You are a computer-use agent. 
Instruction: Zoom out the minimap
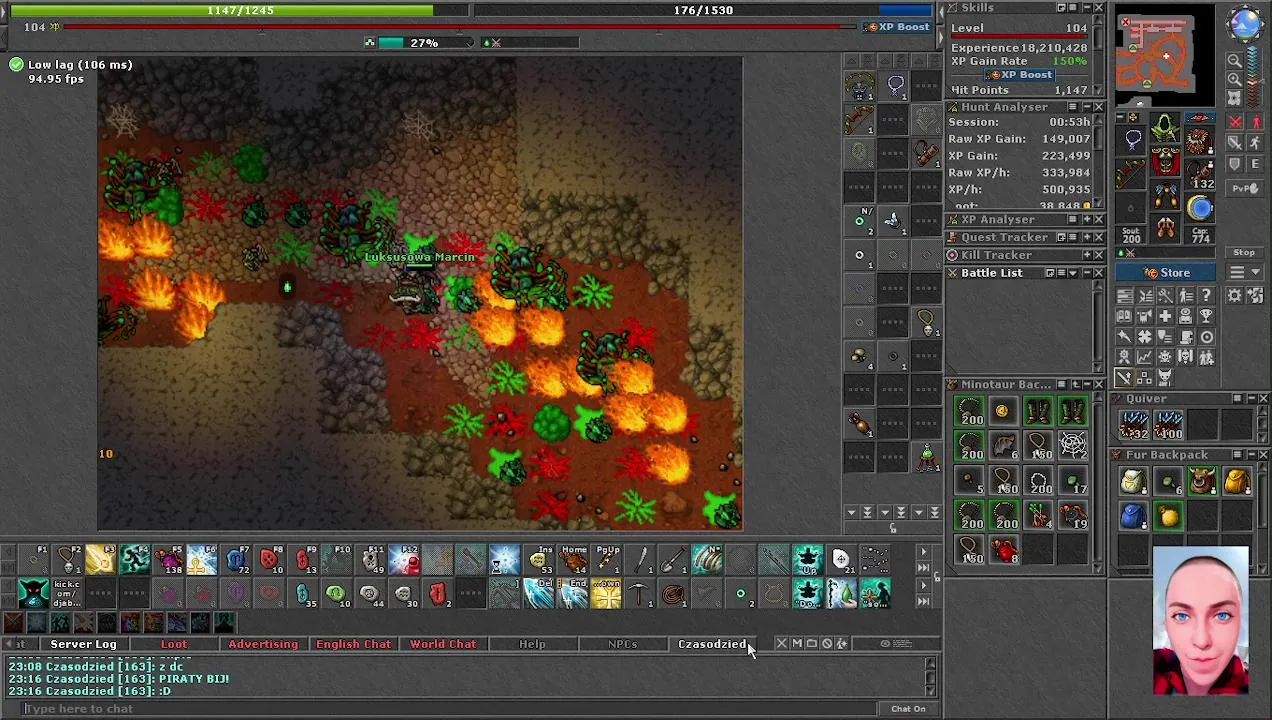click(1234, 61)
